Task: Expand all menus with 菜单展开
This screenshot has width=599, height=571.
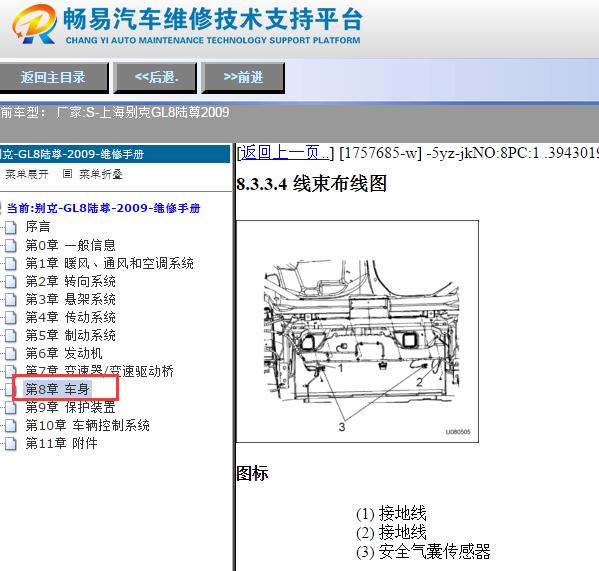Action: point(27,175)
